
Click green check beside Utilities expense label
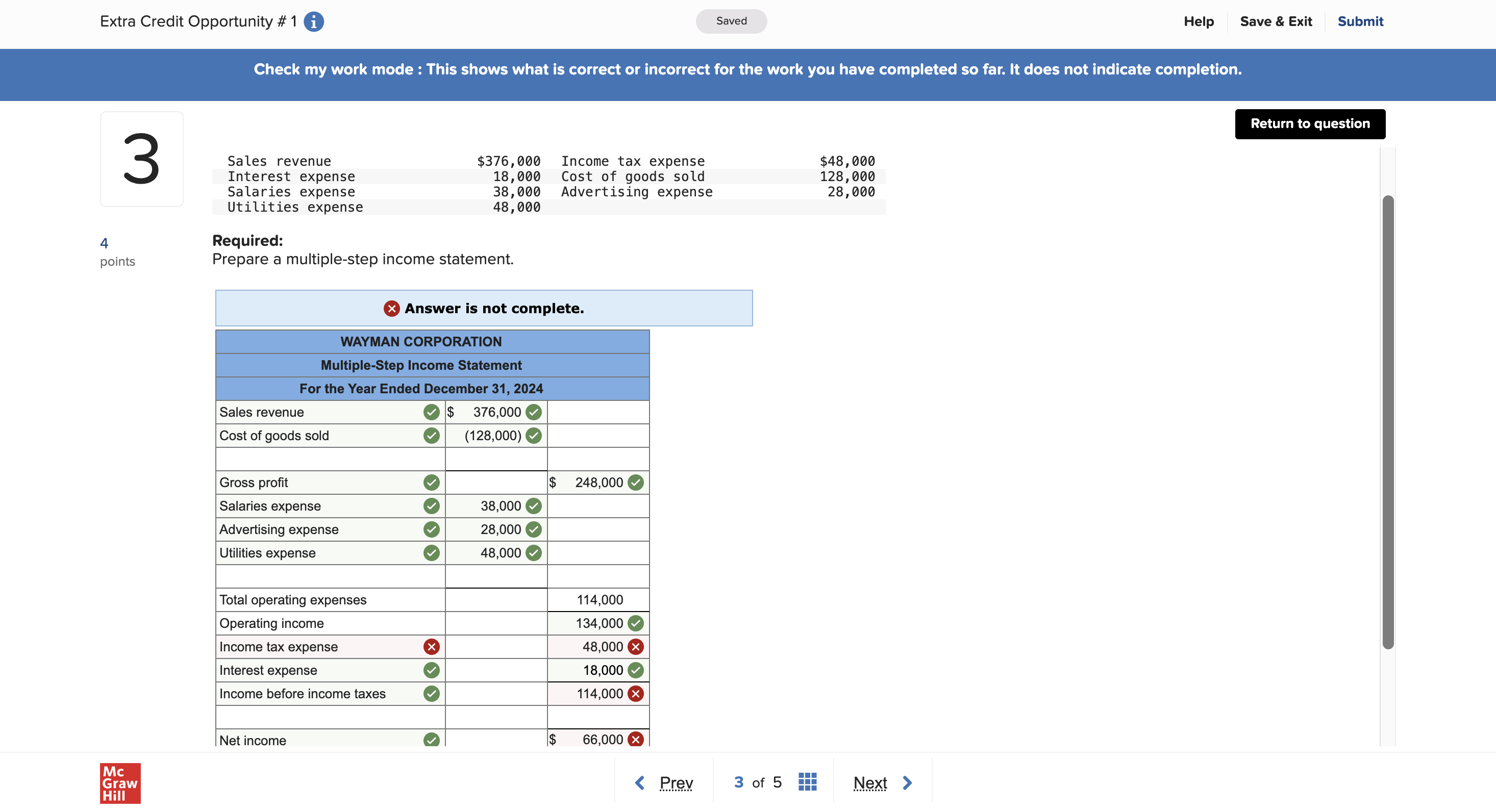click(x=432, y=553)
